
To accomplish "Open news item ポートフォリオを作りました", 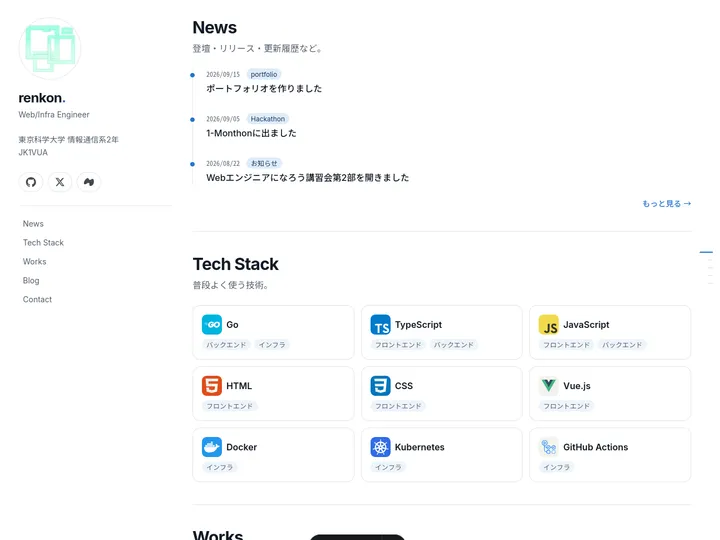I will tap(264, 89).
